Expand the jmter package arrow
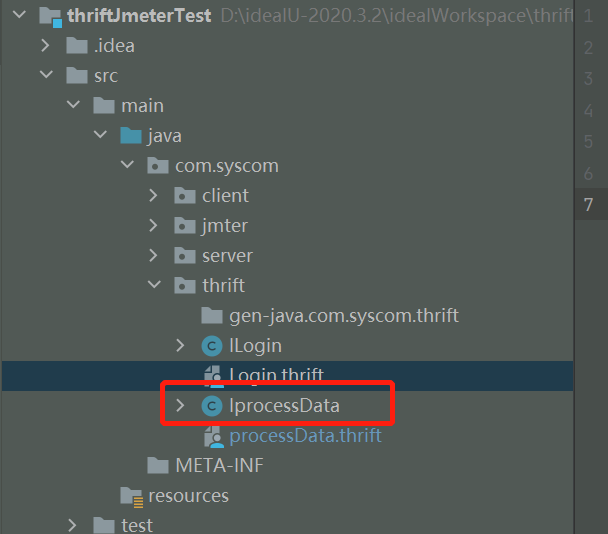608x534 pixels. point(154,225)
